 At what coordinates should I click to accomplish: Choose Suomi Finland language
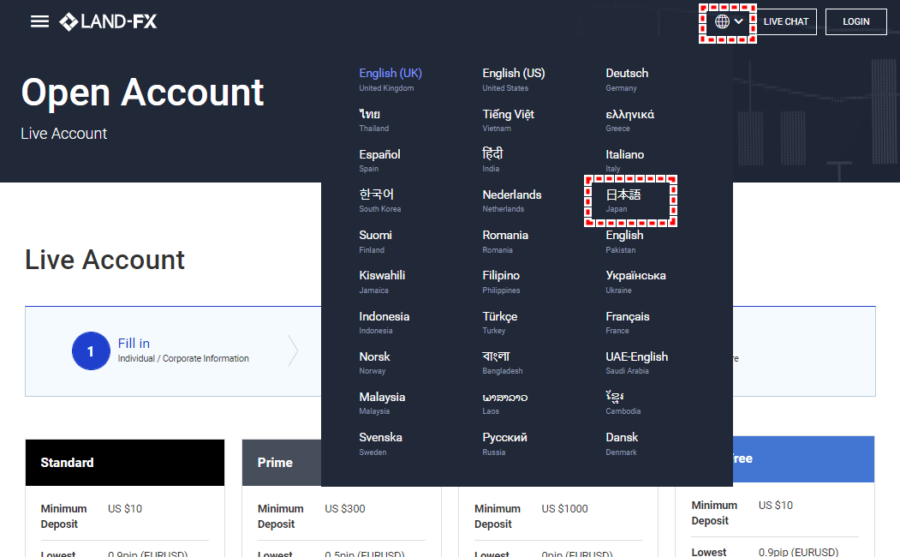(x=375, y=241)
